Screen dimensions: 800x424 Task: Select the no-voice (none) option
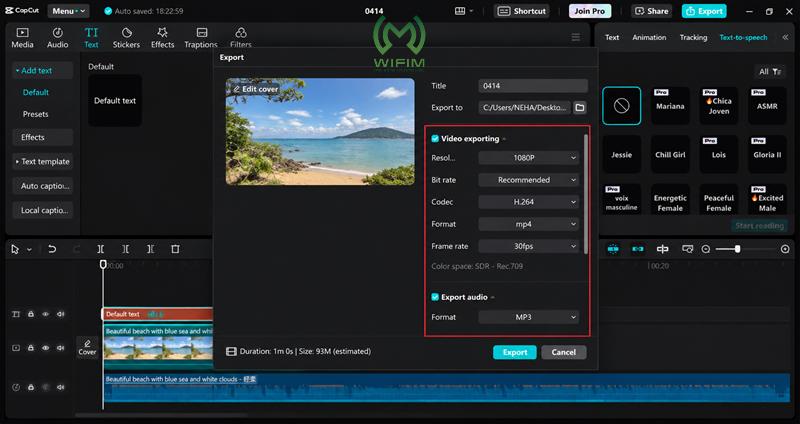(x=621, y=106)
